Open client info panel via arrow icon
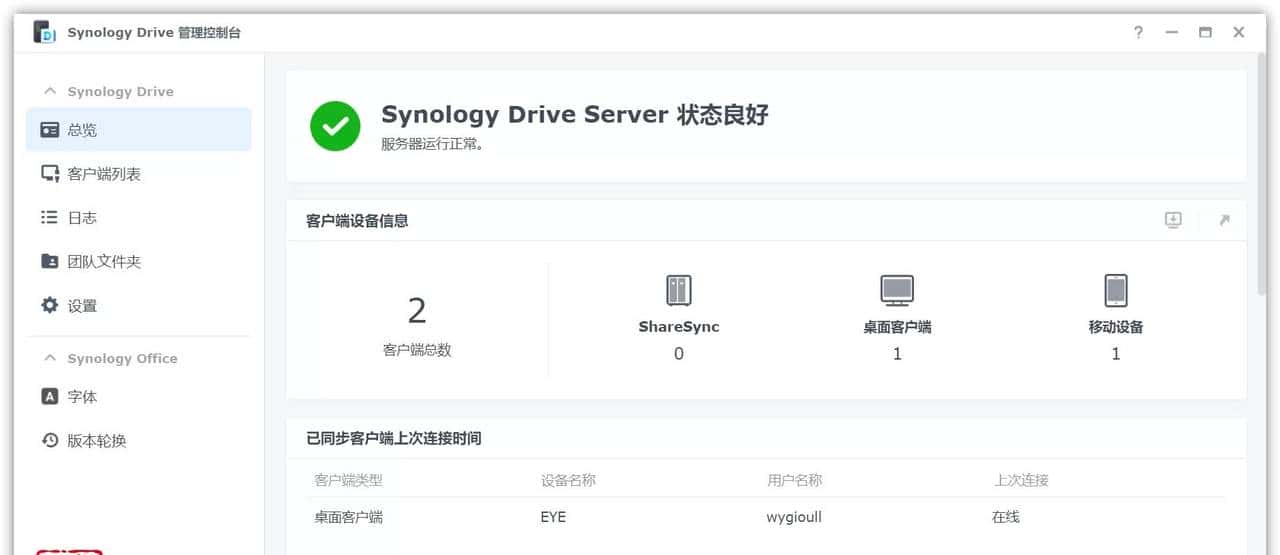The height and width of the screenshot is (555, 1280). (1224, 221)
